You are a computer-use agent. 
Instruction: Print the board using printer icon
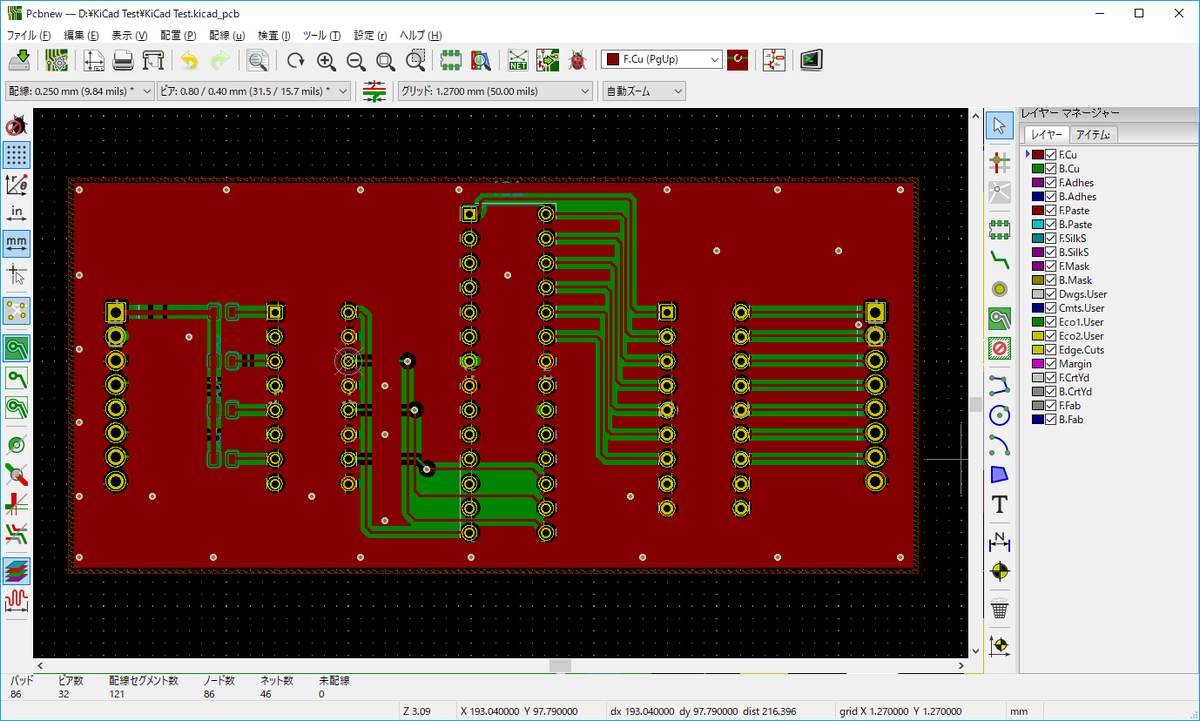123,60
